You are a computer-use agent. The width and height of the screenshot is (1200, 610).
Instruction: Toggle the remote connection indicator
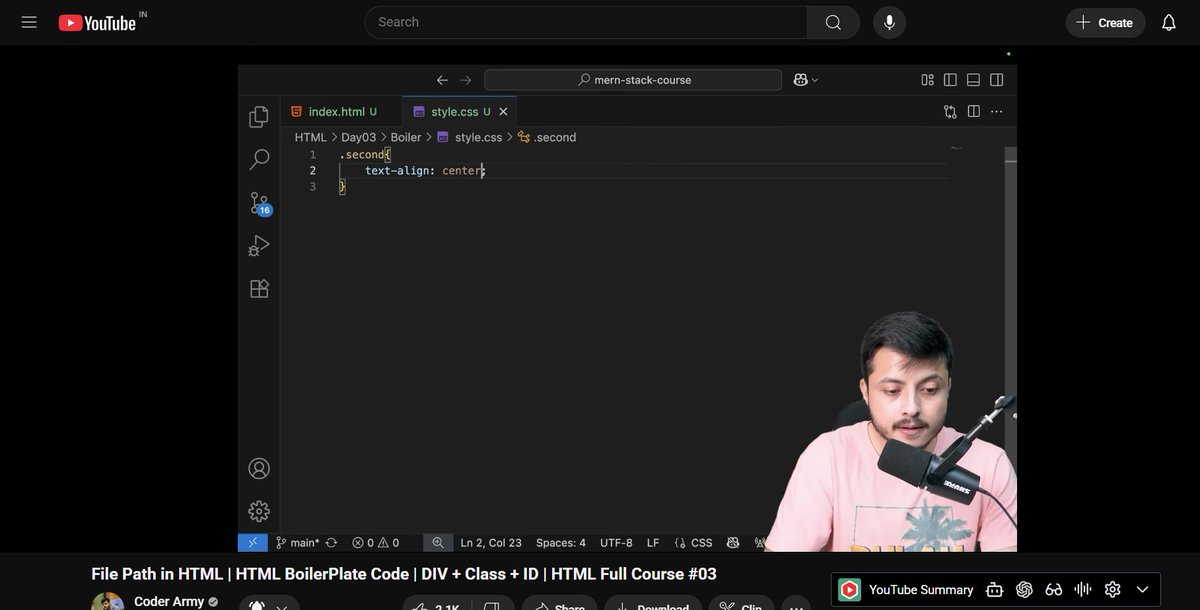252,542
